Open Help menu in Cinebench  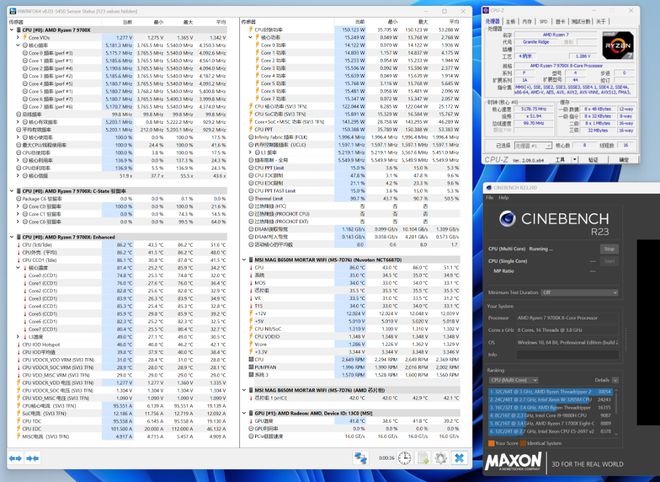503,197
